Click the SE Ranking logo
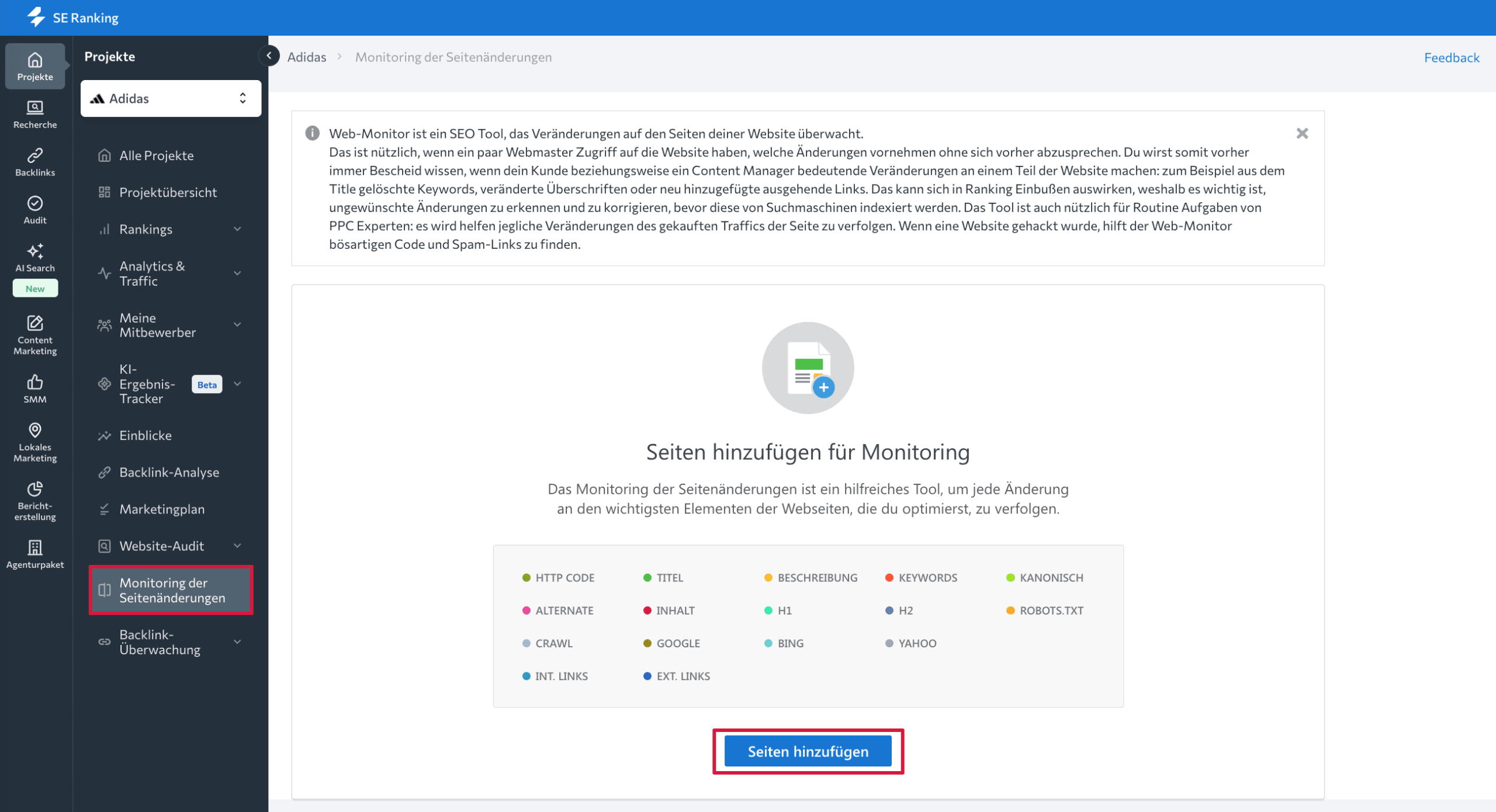The height and width of the screenshot is (812, 1496). [x=72, y=18]
